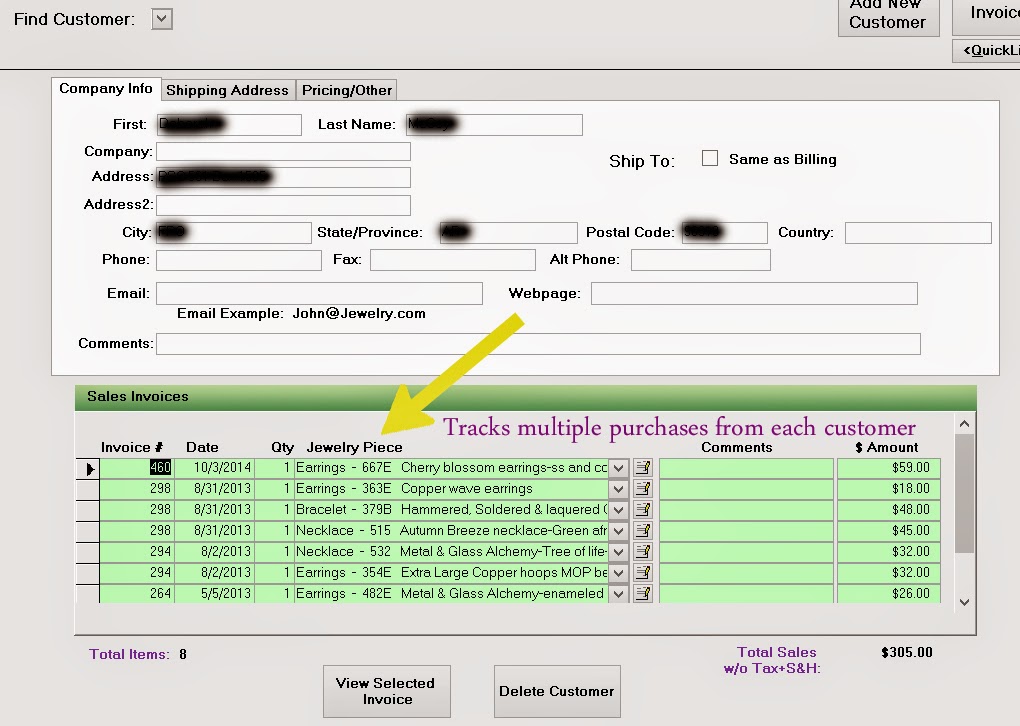Click invoices list scroll down arrow
This screenshot has height=726, width=1020.
[965, 602]
